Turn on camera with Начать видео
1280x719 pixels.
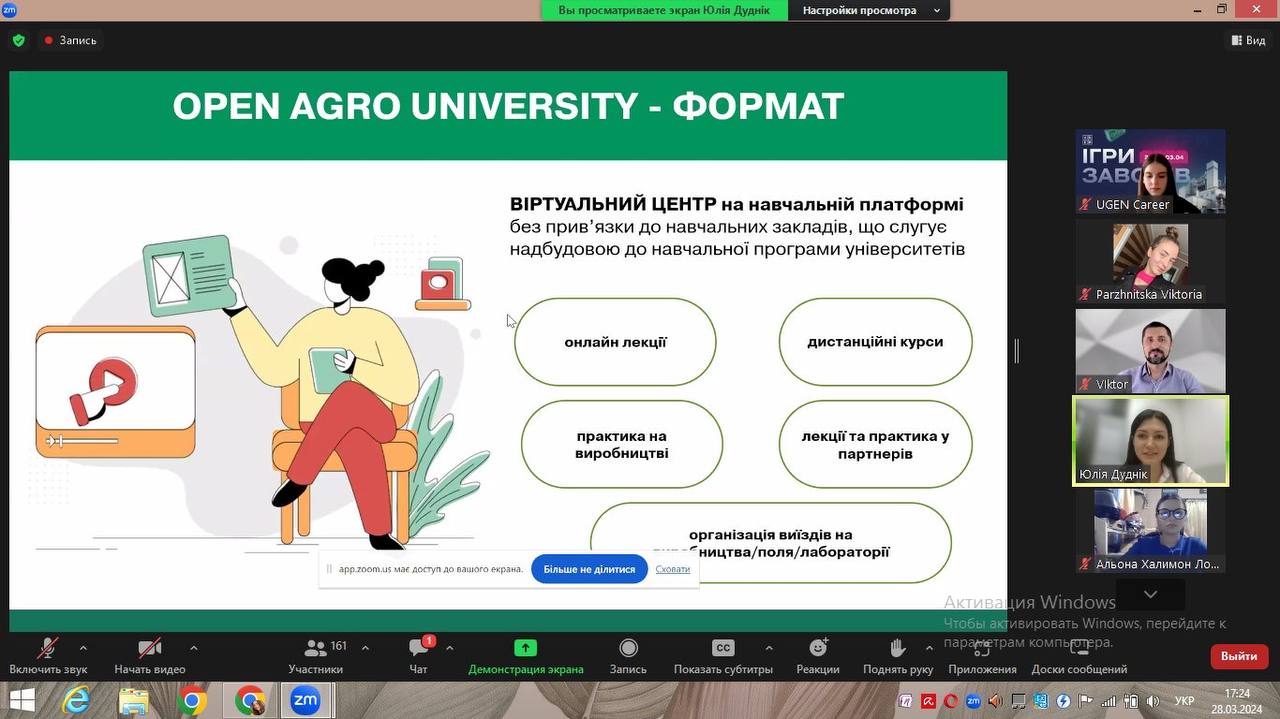click(x=149, y=648)
